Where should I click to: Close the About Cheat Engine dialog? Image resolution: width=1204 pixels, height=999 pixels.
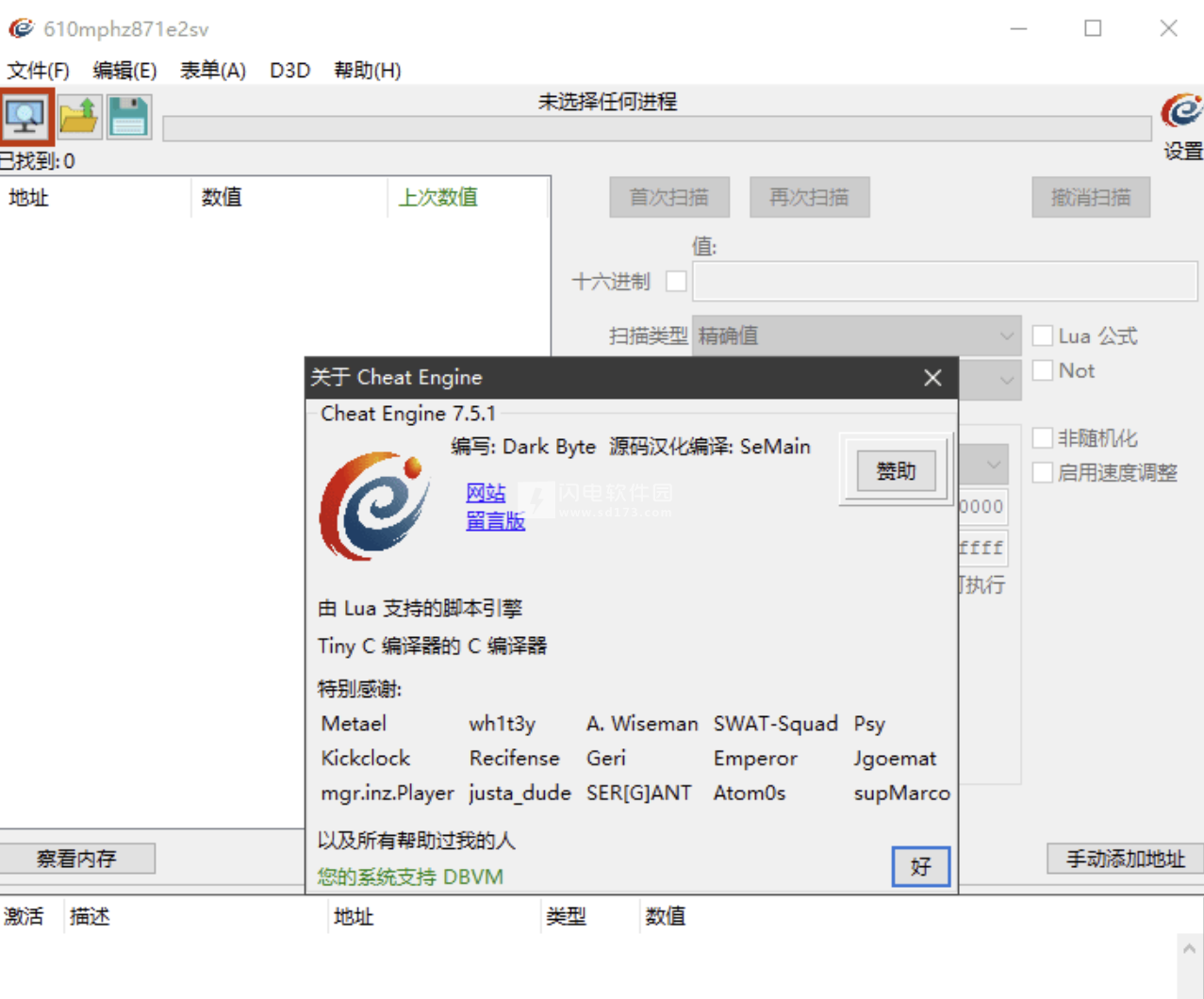coord(932,378)
